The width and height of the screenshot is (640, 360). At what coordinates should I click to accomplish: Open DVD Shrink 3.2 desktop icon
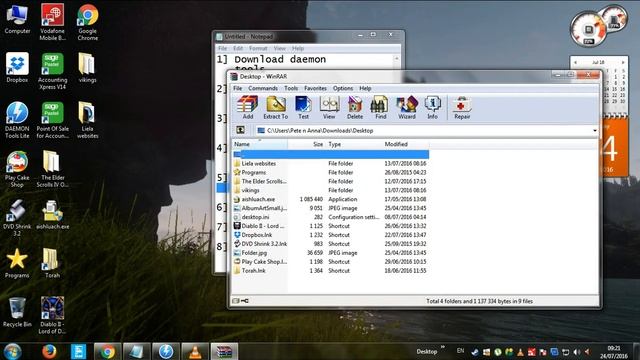tap(17, 218)
